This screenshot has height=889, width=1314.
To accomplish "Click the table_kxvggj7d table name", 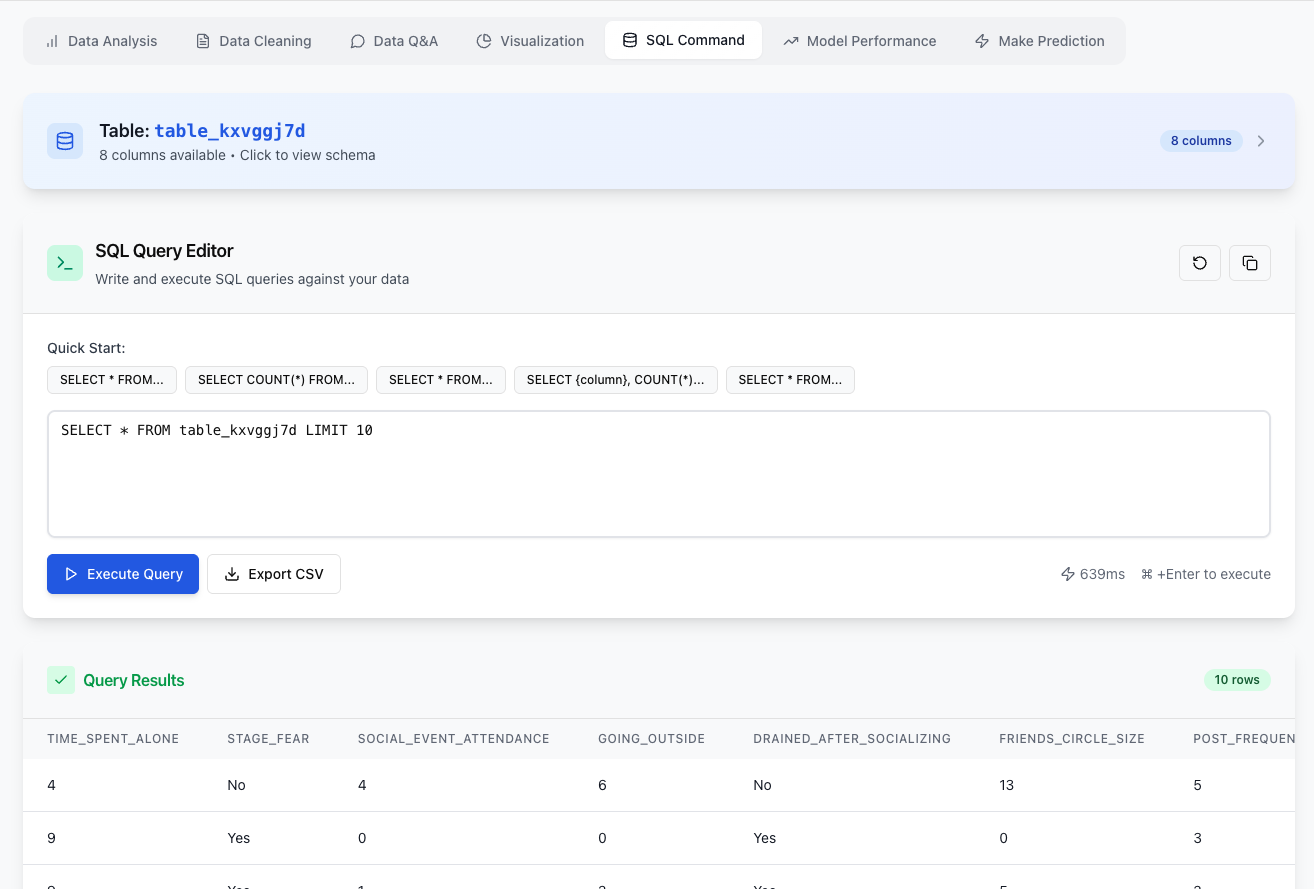I will [230, 131].
